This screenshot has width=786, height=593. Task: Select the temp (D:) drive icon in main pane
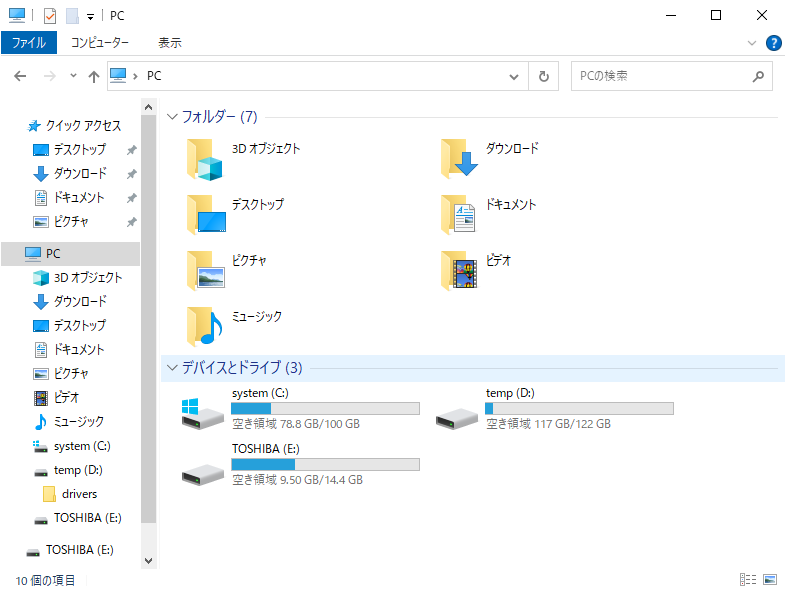pos(456,418)
